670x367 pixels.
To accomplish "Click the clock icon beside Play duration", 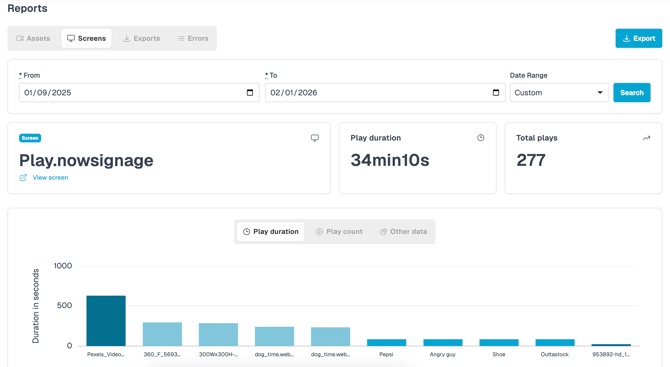I will [x=481, y=138].
